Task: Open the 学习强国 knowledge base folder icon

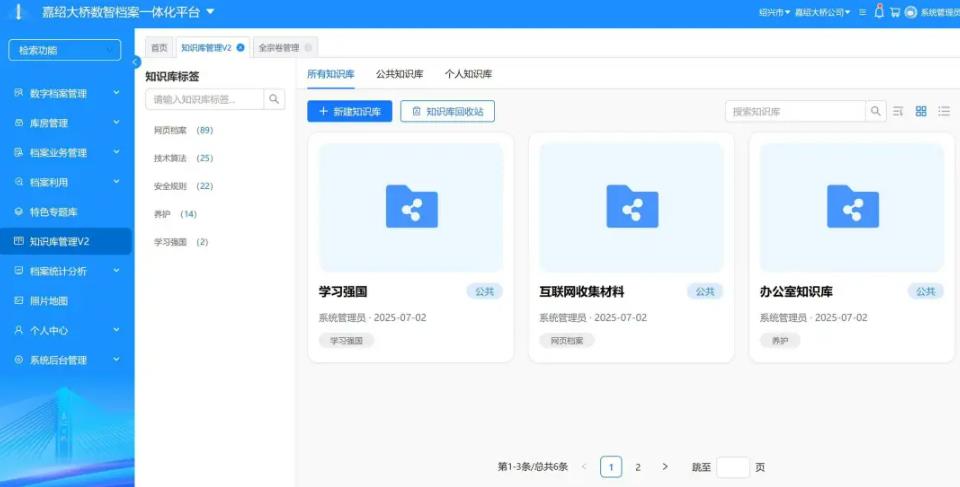Action: pyautogui.click(x=411, y=207)
